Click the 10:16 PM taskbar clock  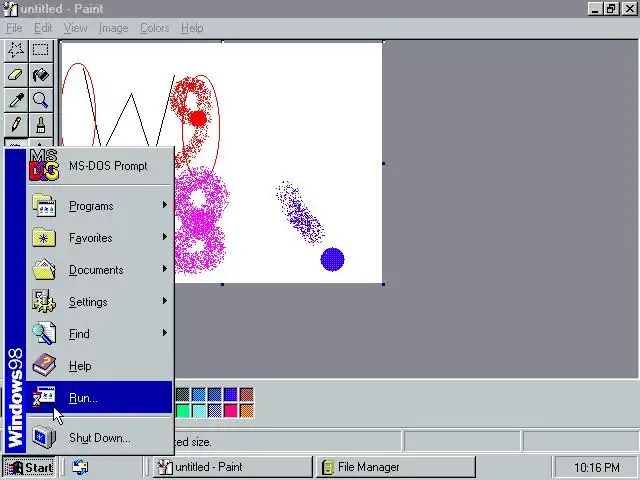tap(596, 467)
